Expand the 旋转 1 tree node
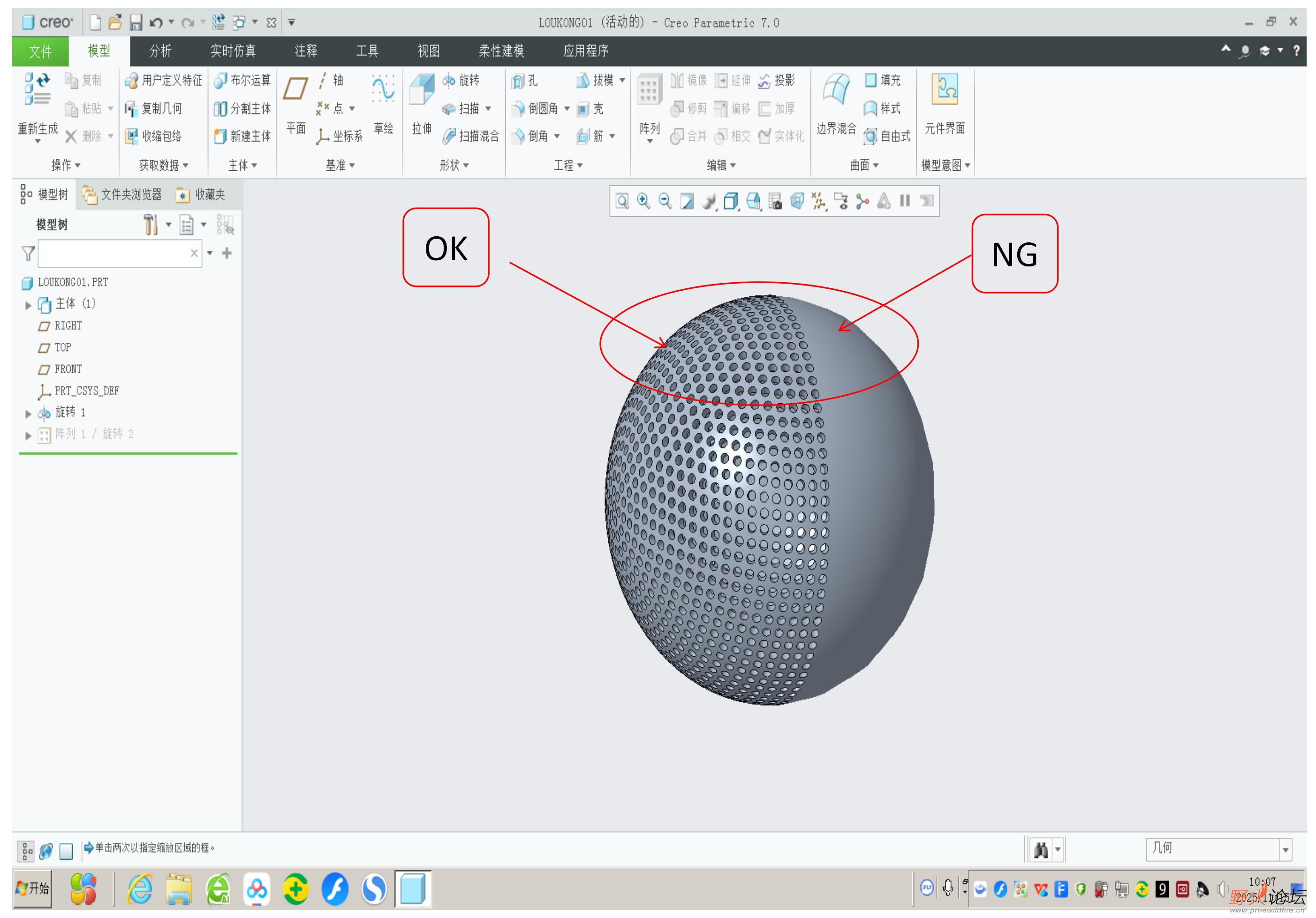1316x918 pixels. [28, 414]
